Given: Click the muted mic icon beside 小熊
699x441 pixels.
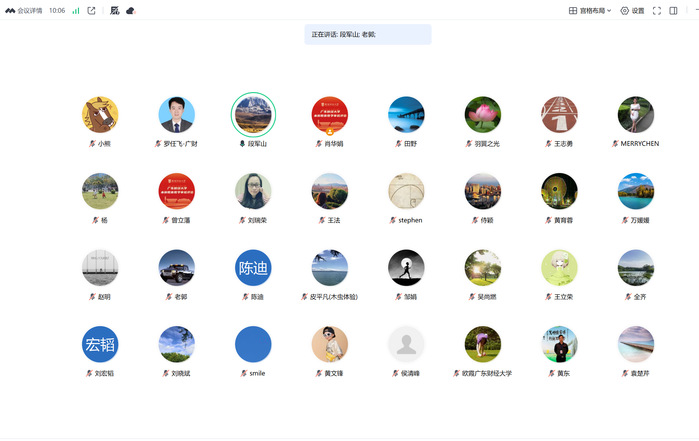Looking at the screenshot, I should [92, 144].
